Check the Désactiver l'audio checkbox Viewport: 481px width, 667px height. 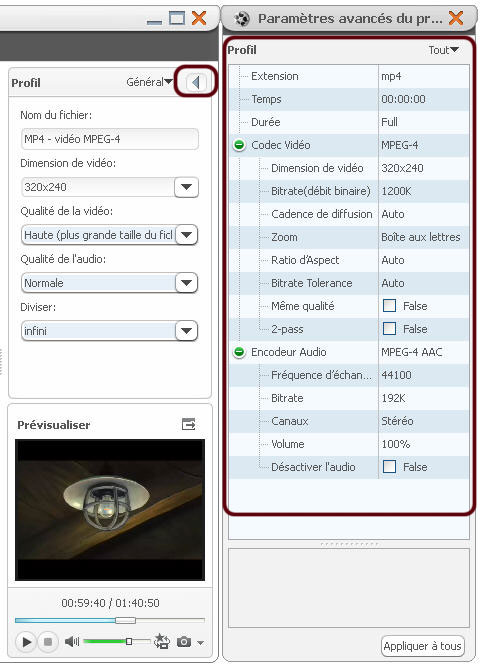[x=389, y=467]
